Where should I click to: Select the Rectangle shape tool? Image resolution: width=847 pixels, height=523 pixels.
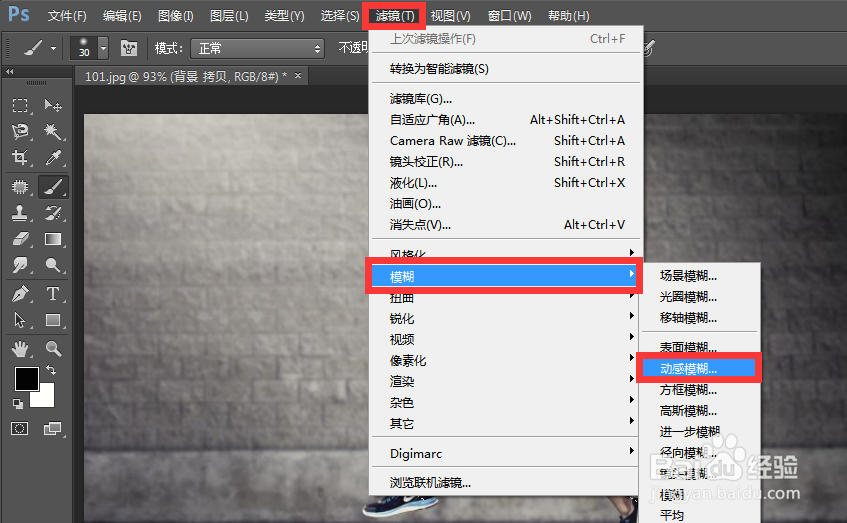coord(53,320)
